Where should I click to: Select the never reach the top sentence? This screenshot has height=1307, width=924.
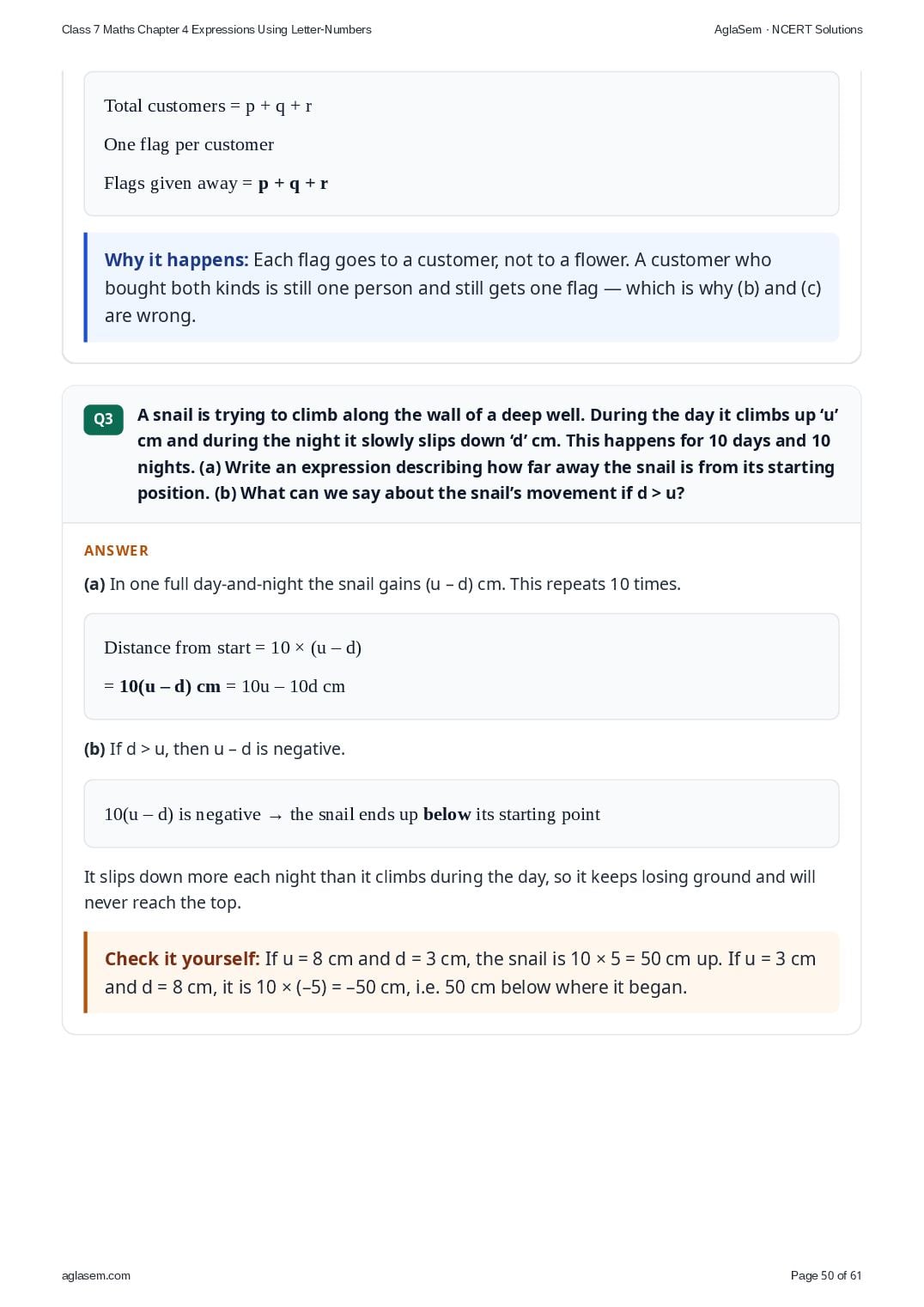click(450, 890)
